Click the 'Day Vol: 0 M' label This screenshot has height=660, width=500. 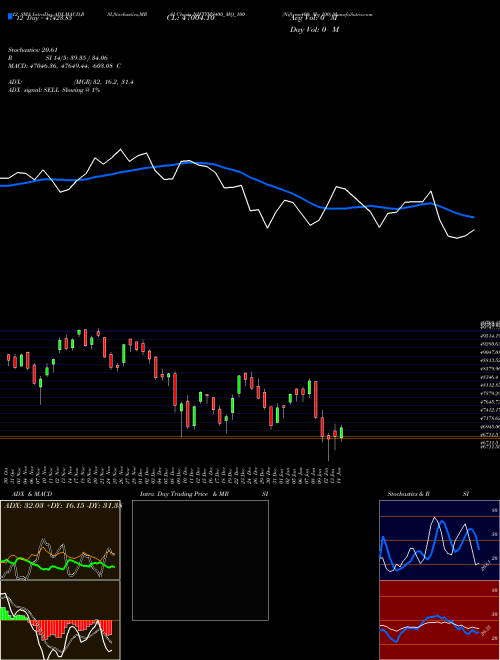314,30
